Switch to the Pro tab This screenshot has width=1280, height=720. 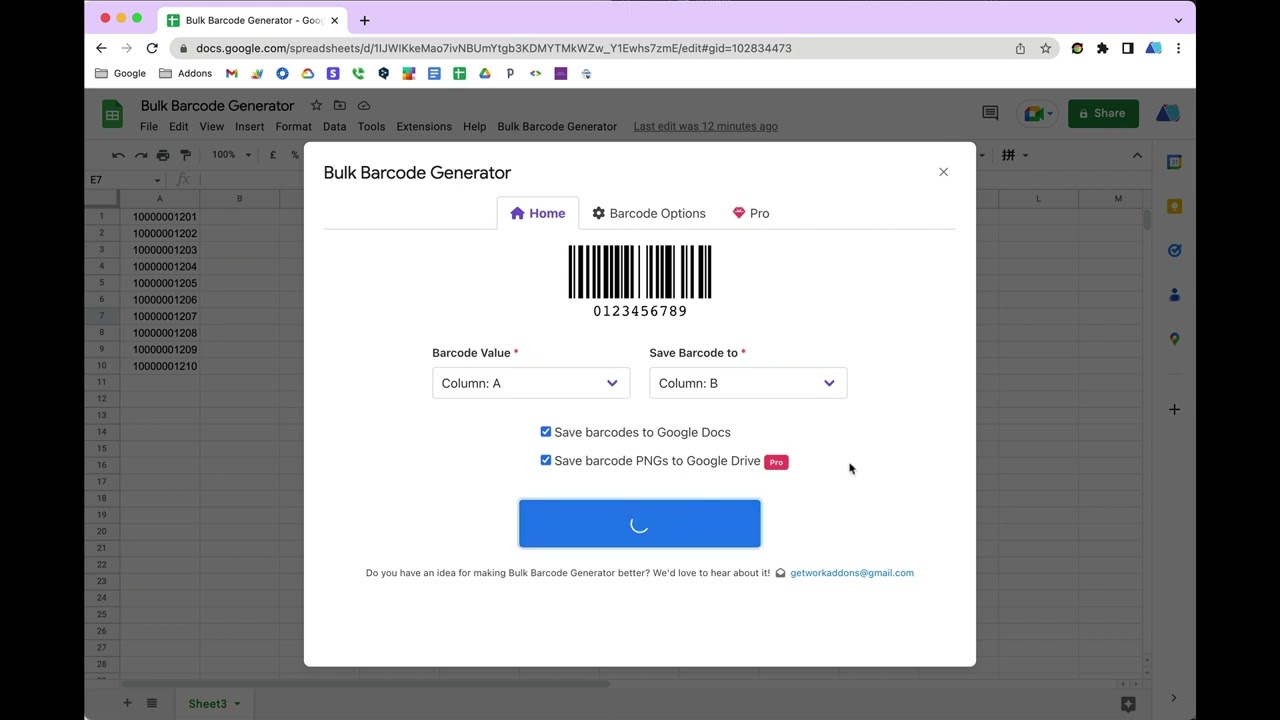click(750, 213)
